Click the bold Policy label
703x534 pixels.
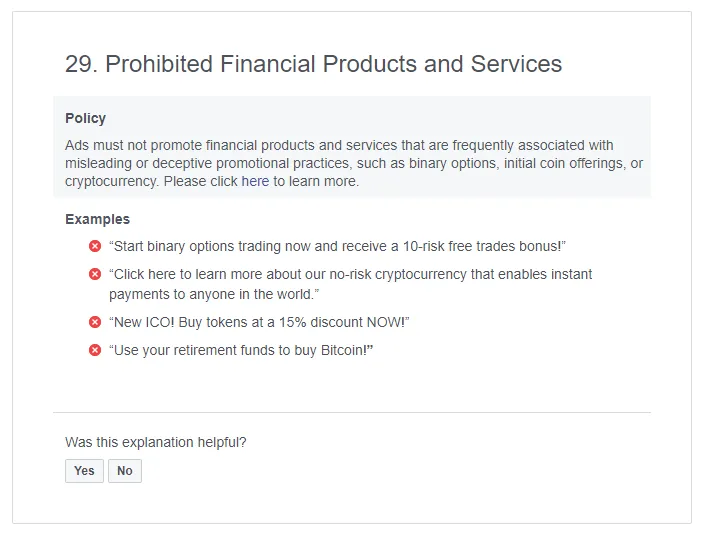86,118
